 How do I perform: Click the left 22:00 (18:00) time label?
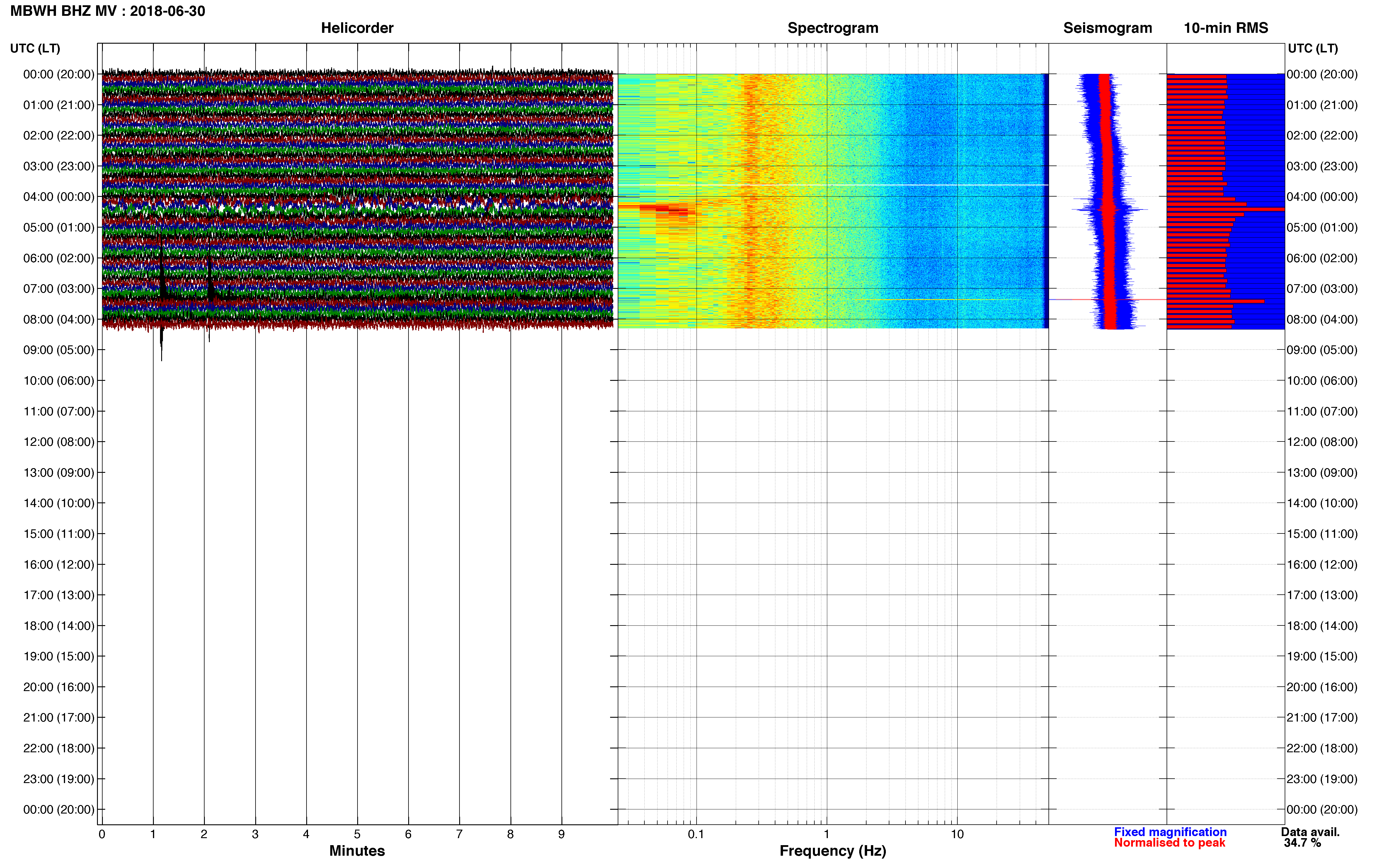click(59, 748)
